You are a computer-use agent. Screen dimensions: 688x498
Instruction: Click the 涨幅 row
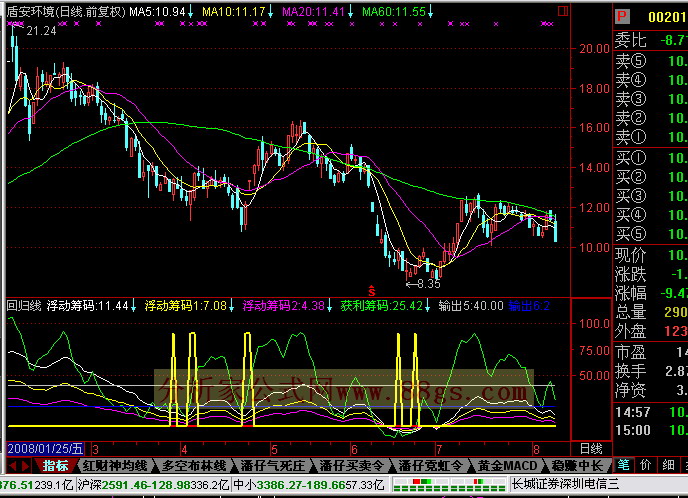[x=651, y=293]
